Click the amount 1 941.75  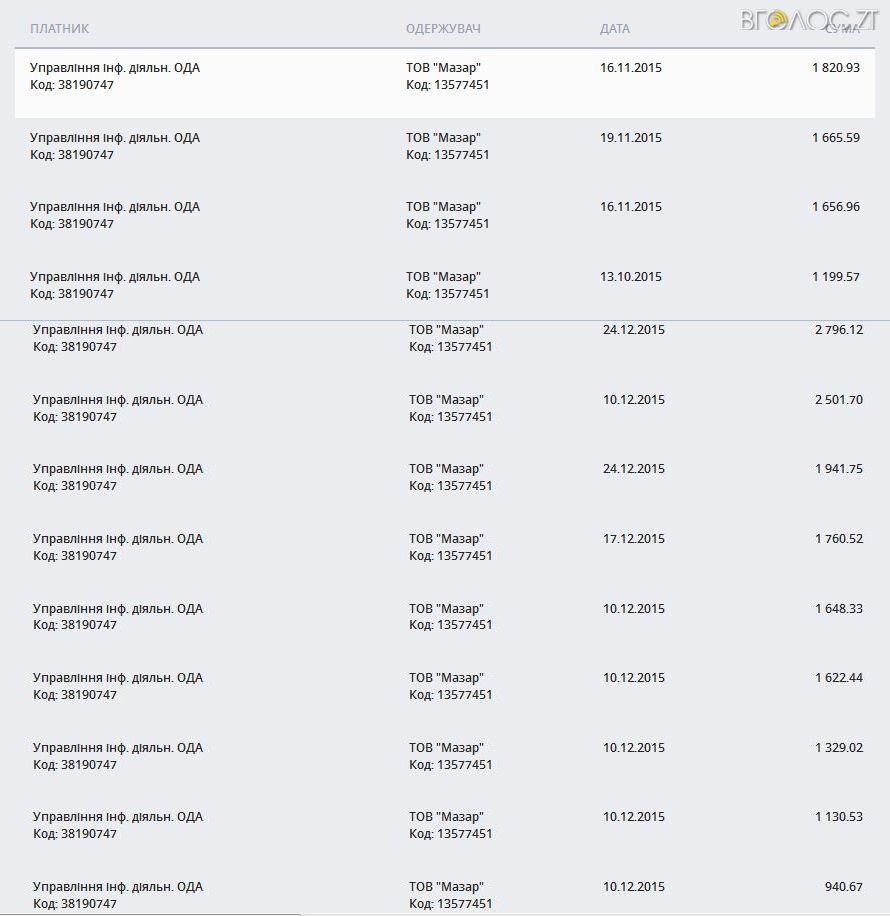pyautogui.click(x=839, y=469)
